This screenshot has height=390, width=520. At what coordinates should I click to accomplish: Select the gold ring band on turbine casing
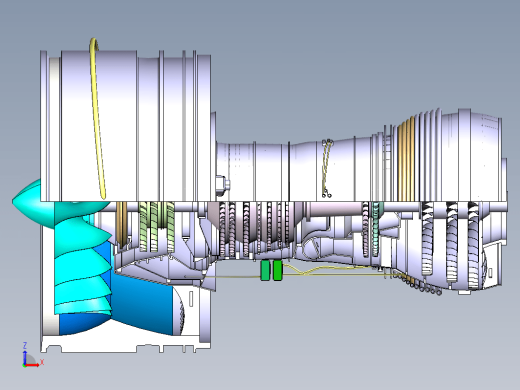click(406, 160)
